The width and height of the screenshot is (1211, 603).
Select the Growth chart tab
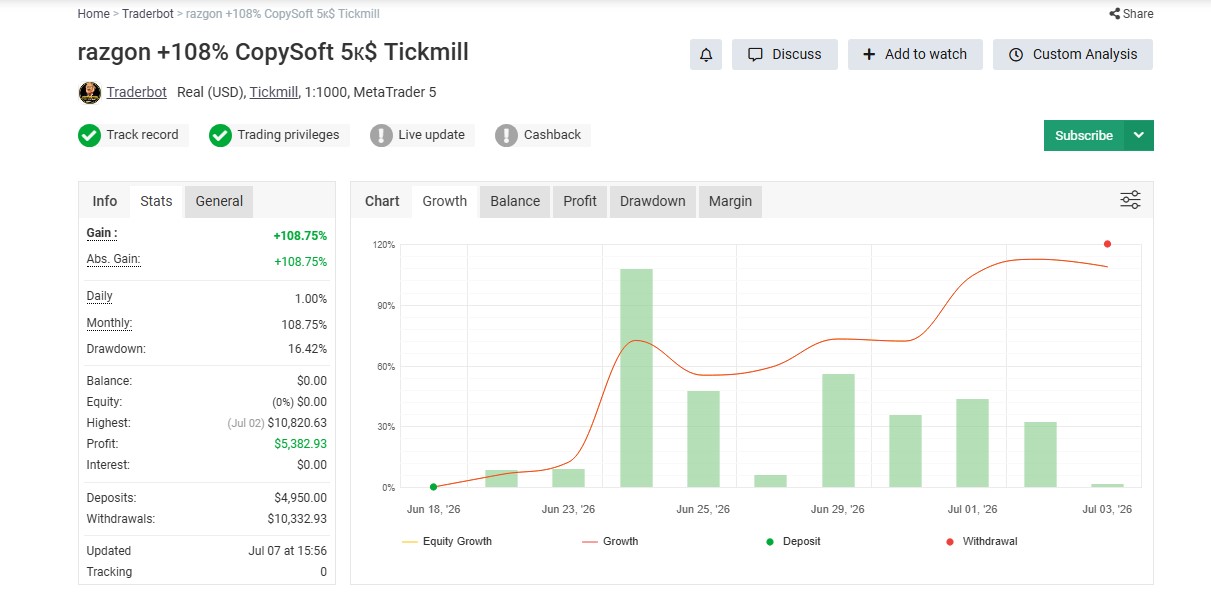[445, 201]
